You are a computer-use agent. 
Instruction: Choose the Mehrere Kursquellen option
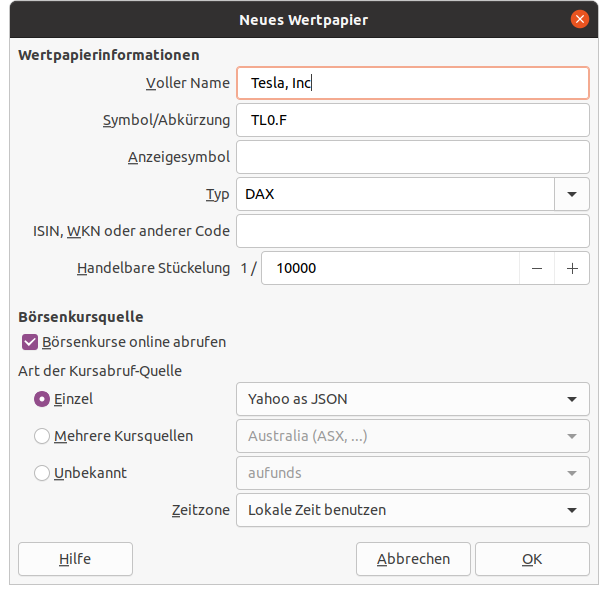(42, 436)
